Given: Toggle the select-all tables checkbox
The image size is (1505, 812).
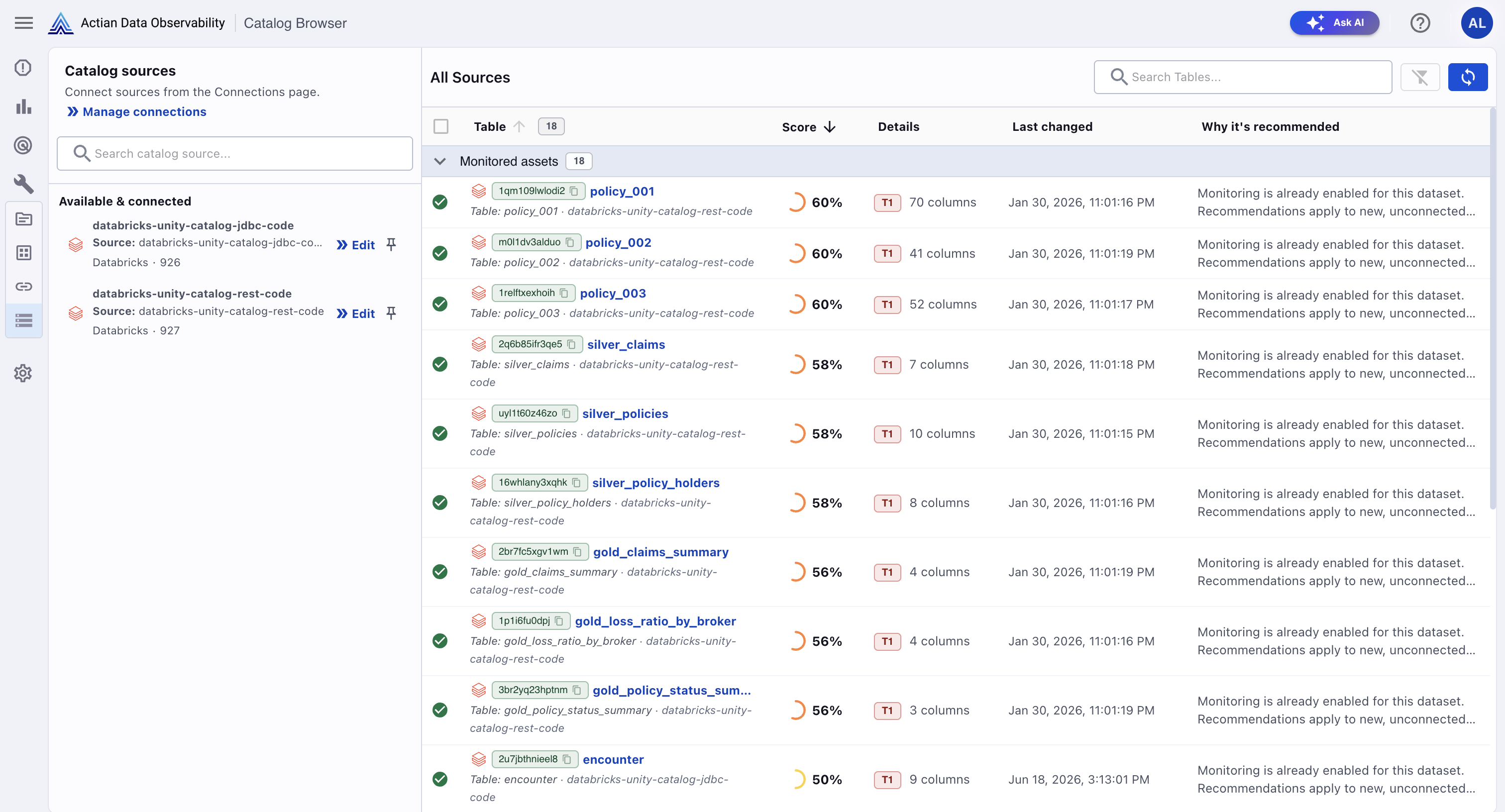Looking at the screenshot, I should point(441,127).
